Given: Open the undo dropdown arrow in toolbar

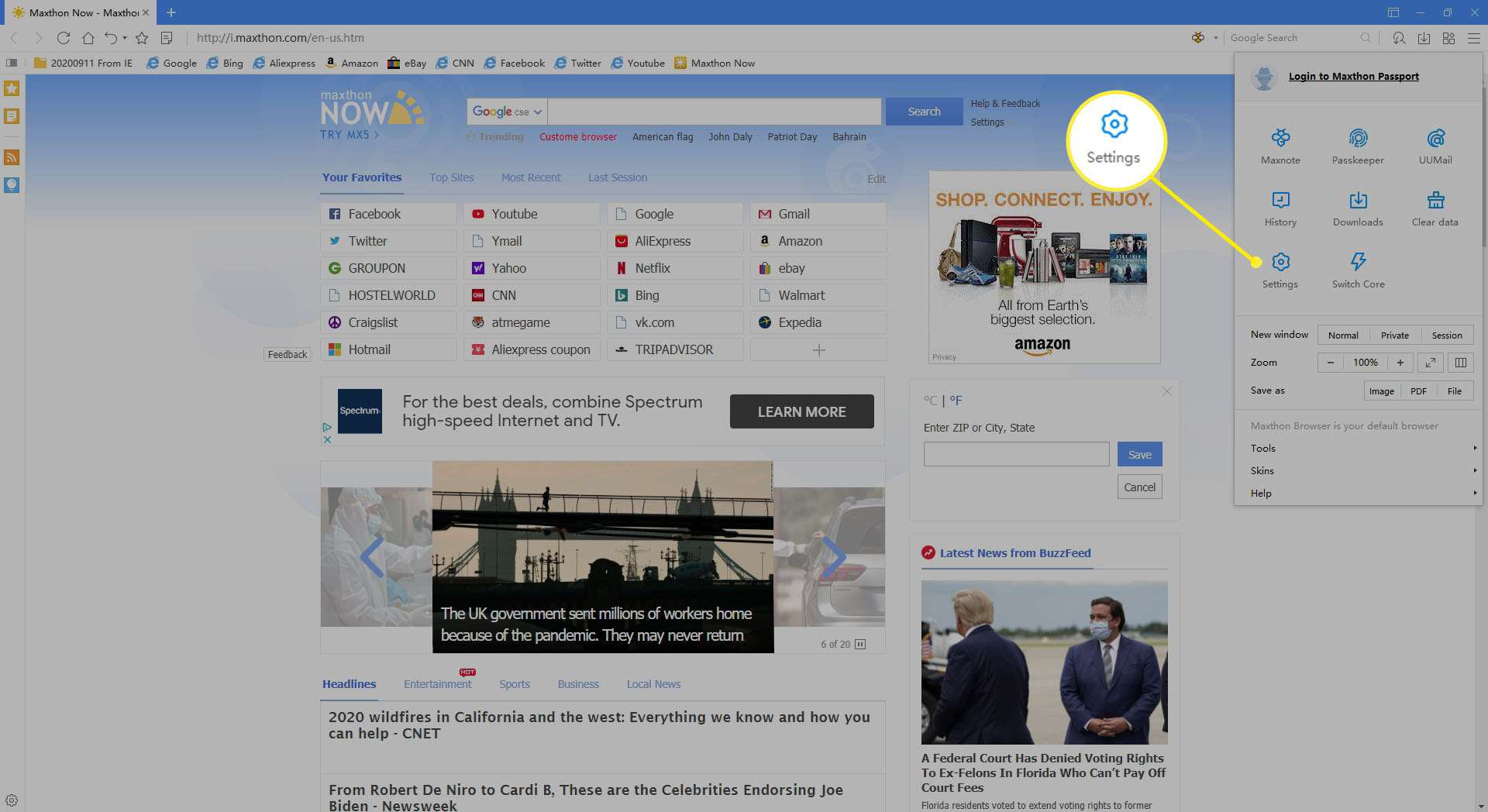Looking at the screenshot, I should 125,37.
